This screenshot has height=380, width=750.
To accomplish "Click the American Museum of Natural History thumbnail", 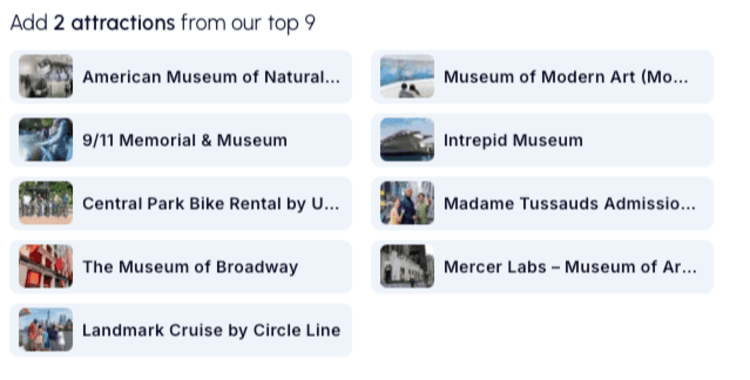I will coord(46,76).
